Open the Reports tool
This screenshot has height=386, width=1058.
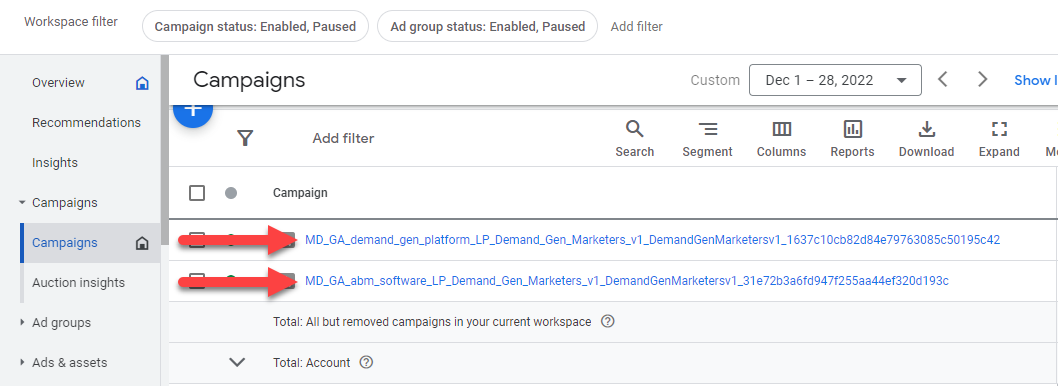click(x=852, y=138)
